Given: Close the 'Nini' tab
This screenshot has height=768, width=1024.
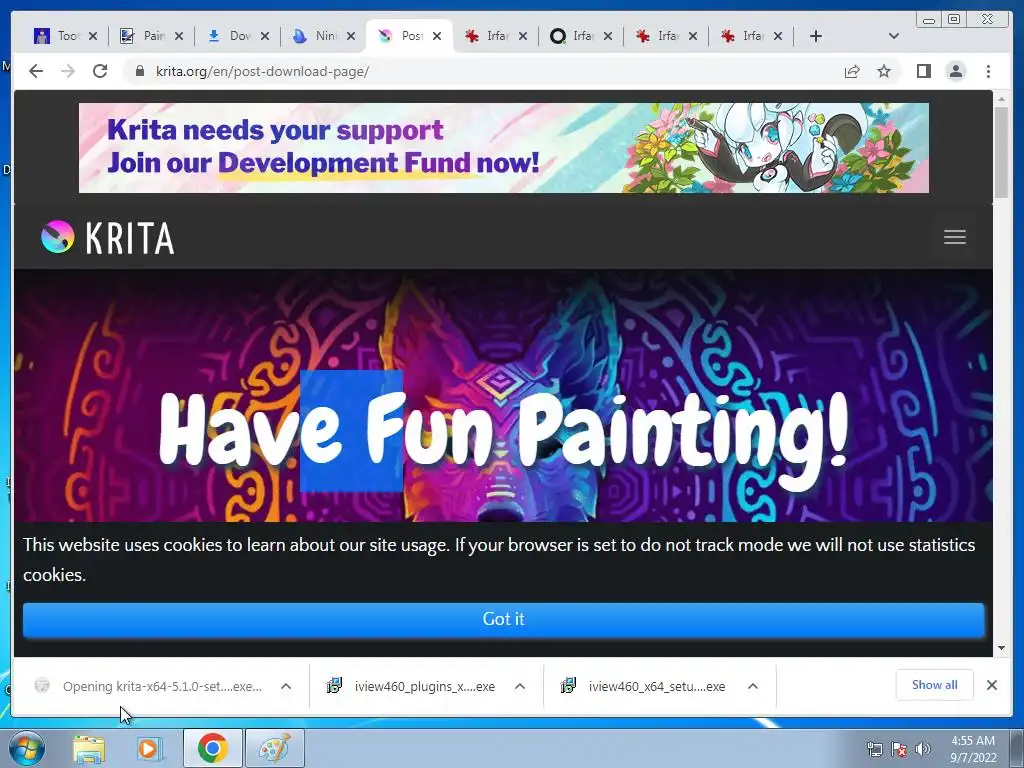Looking at the screenshot, I should [x=351, y=36].
